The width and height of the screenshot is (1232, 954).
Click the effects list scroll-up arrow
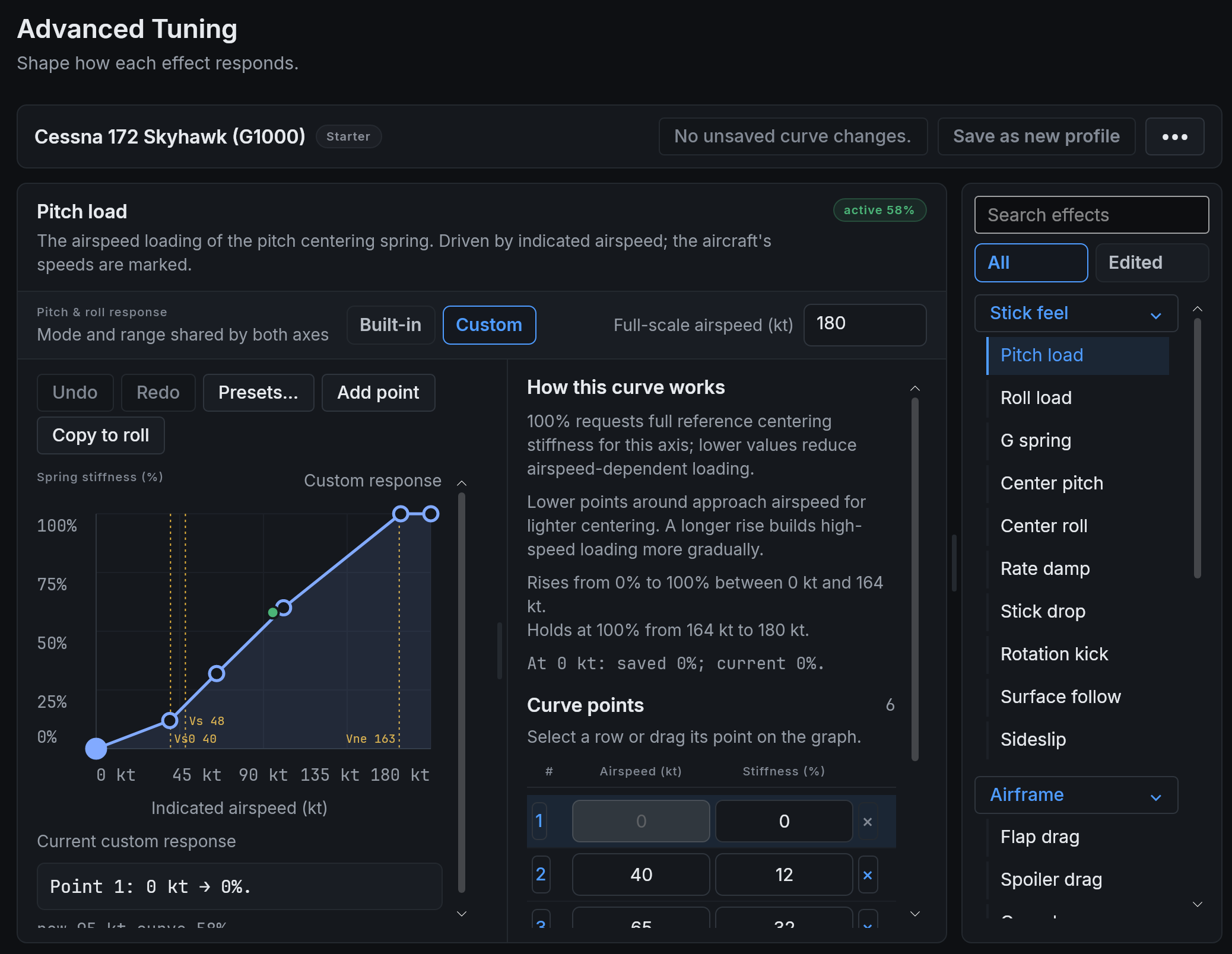click(1198, 309)
